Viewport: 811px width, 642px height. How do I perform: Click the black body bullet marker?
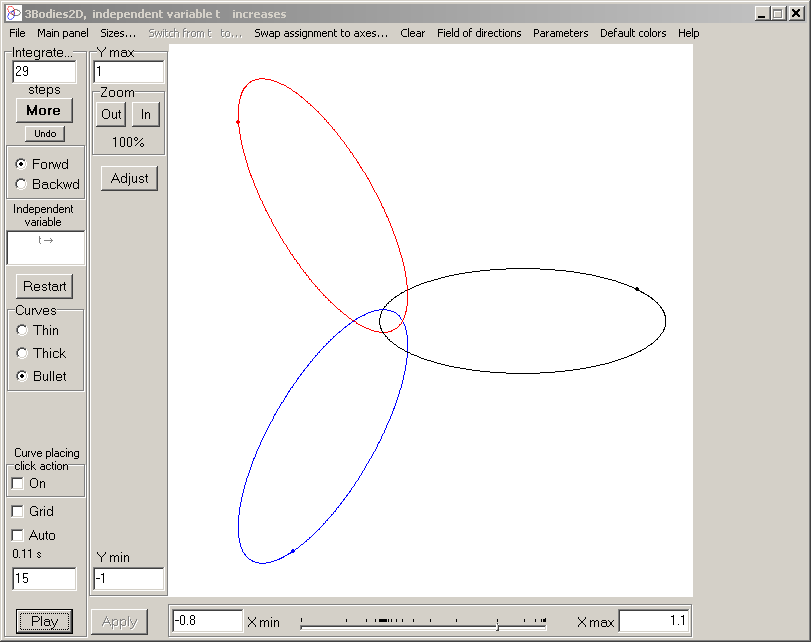pyautogui.click(x=637, y=289)
